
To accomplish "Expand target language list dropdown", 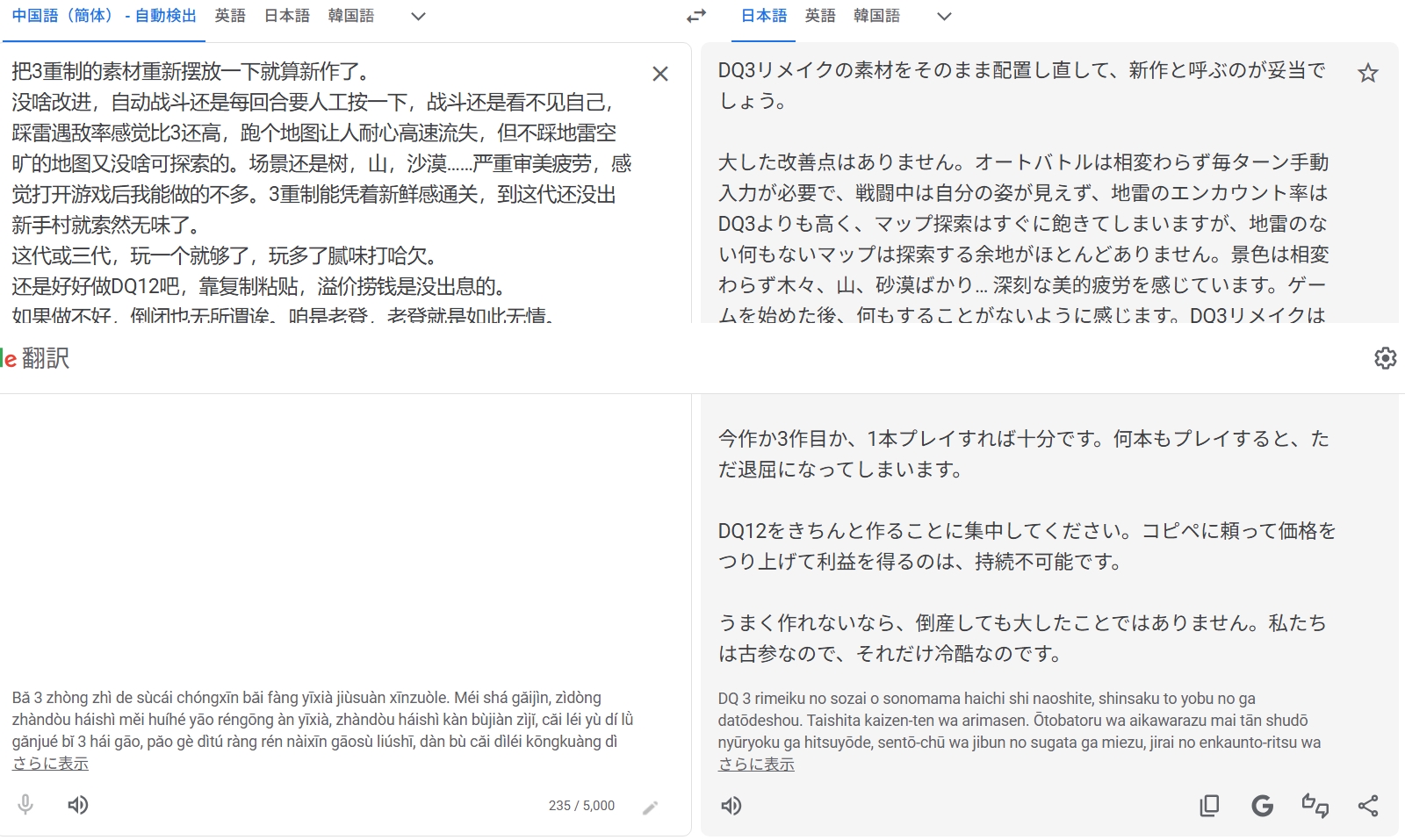I will 944,17.
